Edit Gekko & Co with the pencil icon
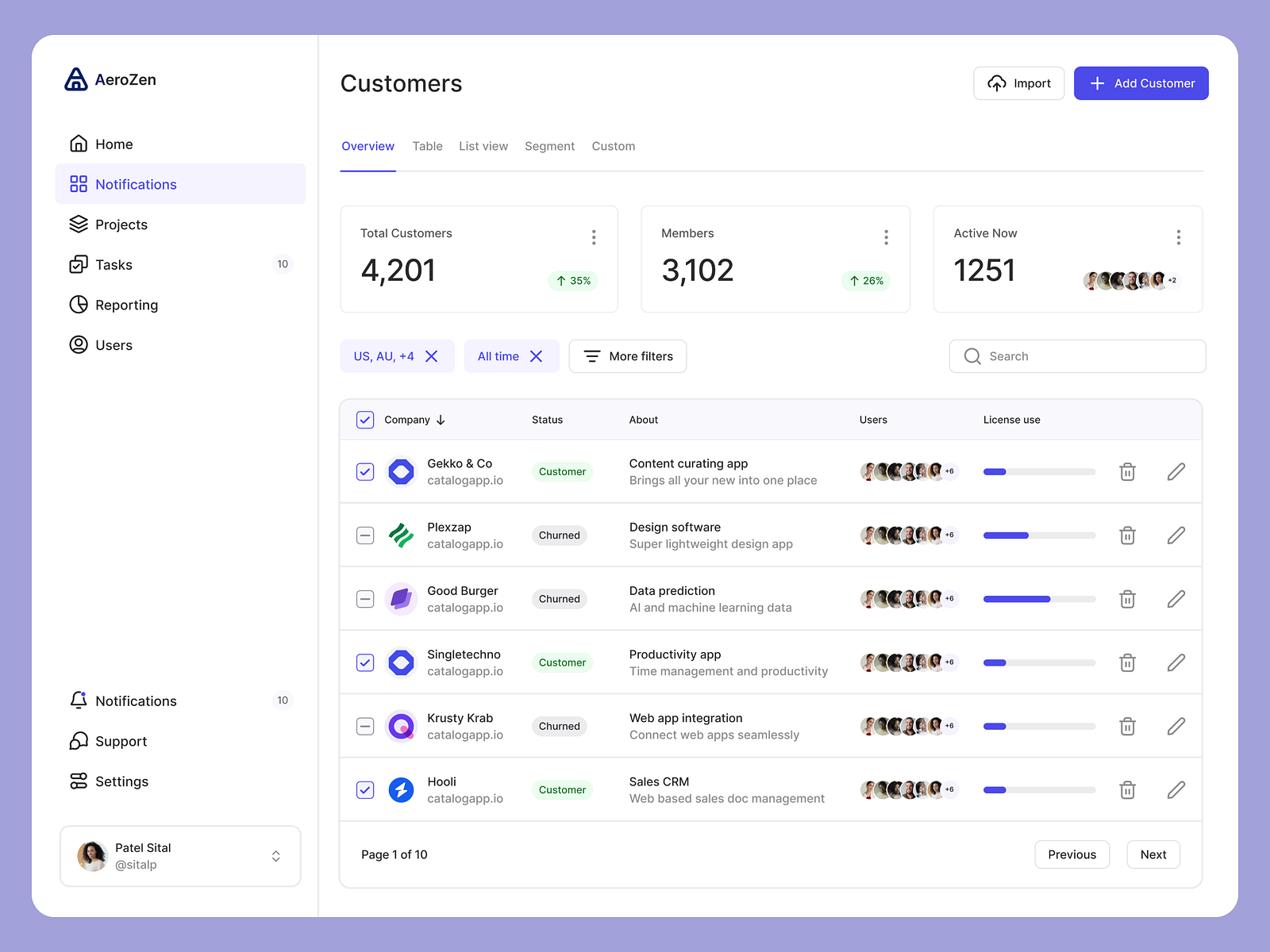This screenshot has width=1270, height=952. point(1176,471)
